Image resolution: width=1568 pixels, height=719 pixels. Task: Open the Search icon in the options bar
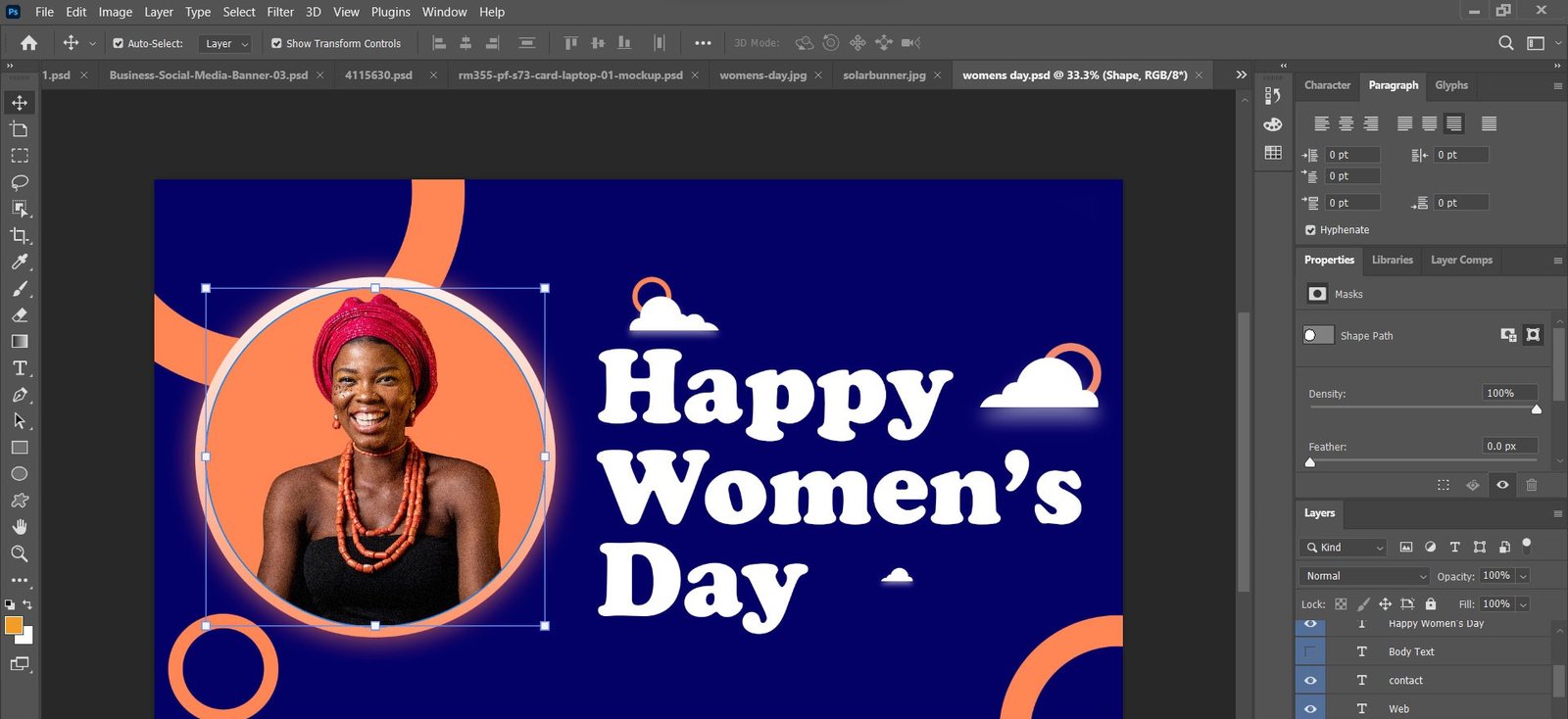1506,43
